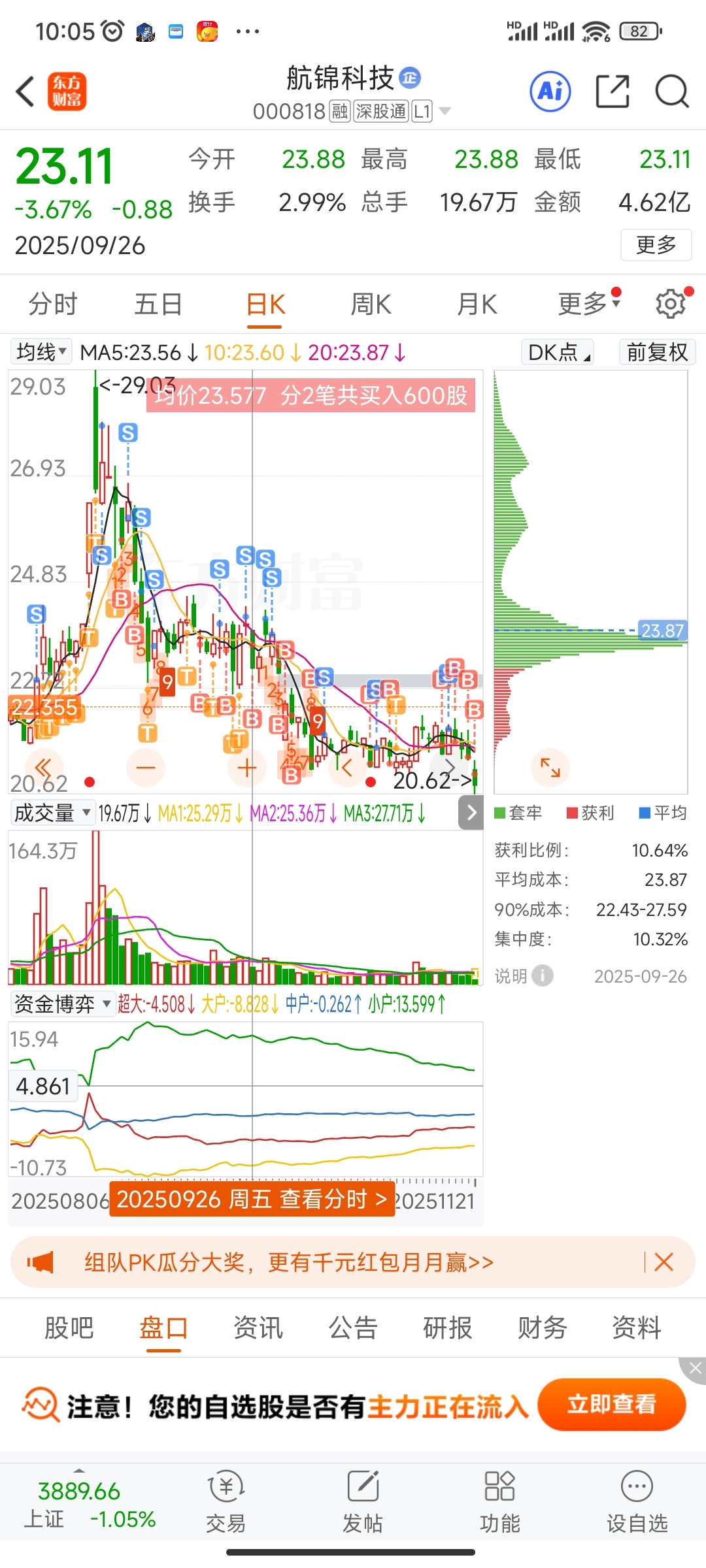The height and width of the screenshot is (1568, 706).
Task: Open the 前复权 adjustment selector
Action: (x=657, y=352)
